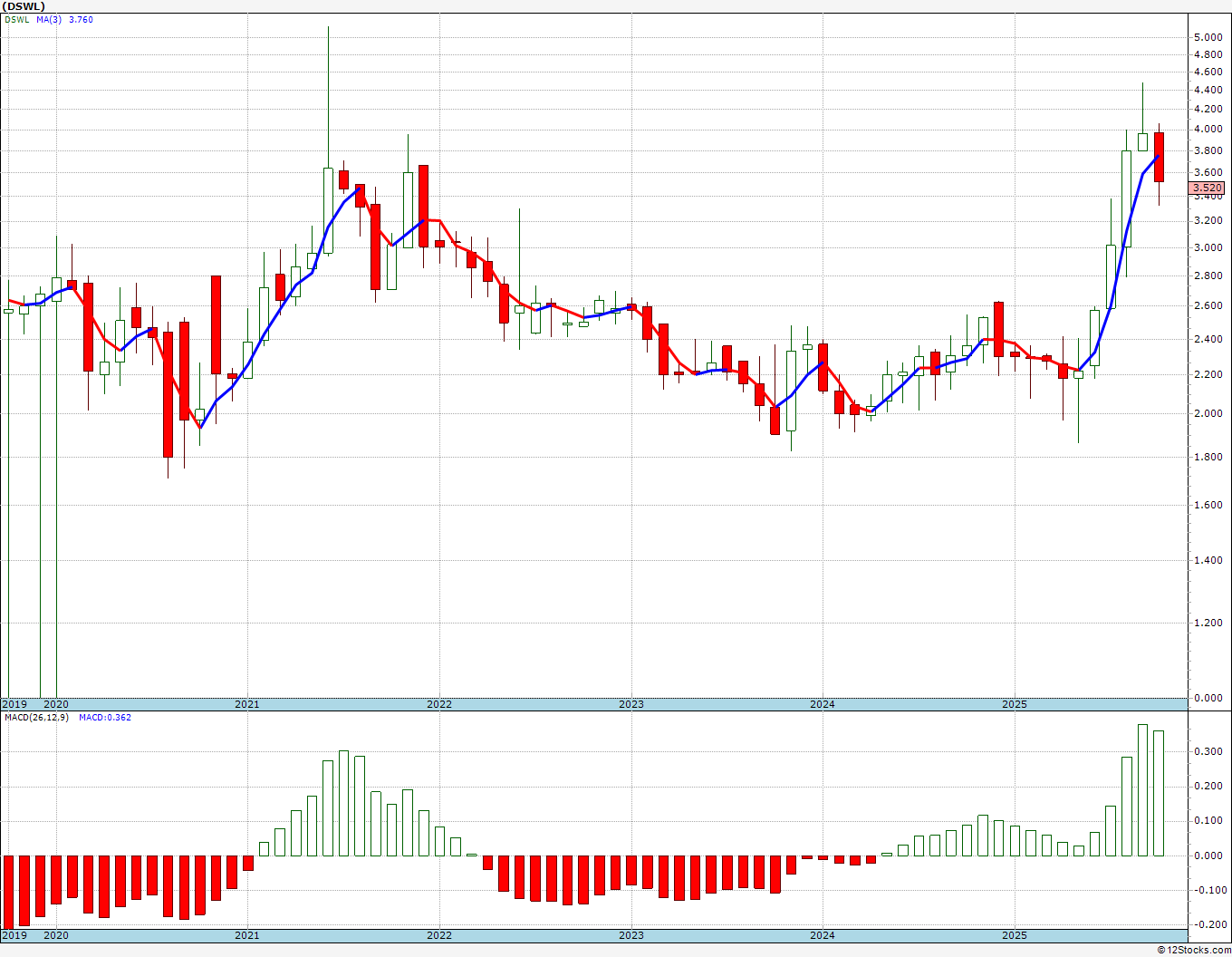Pick the 4.400 price axis label
The width and height of the screenshot is (1232, 957).
tap(1208, 90)
